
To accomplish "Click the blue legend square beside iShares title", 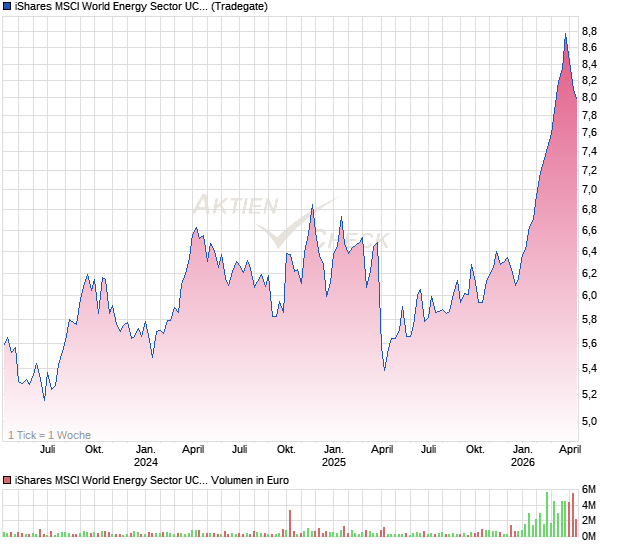I will pyautogui.click(x=7, y=6).
